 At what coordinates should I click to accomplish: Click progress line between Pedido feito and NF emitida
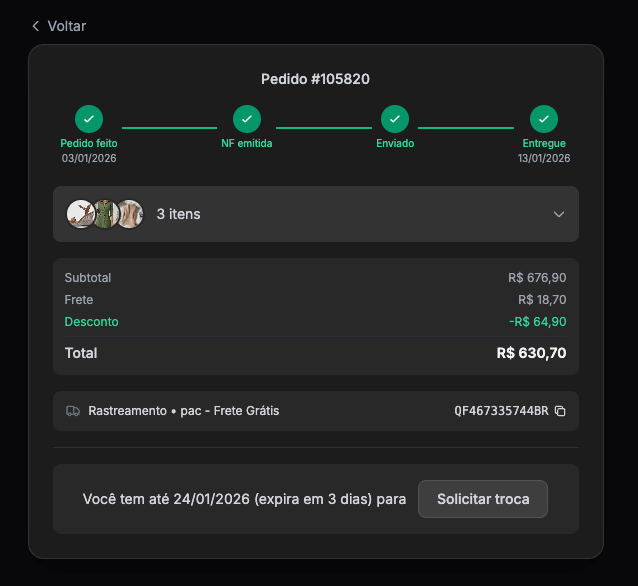coord(169,127)
